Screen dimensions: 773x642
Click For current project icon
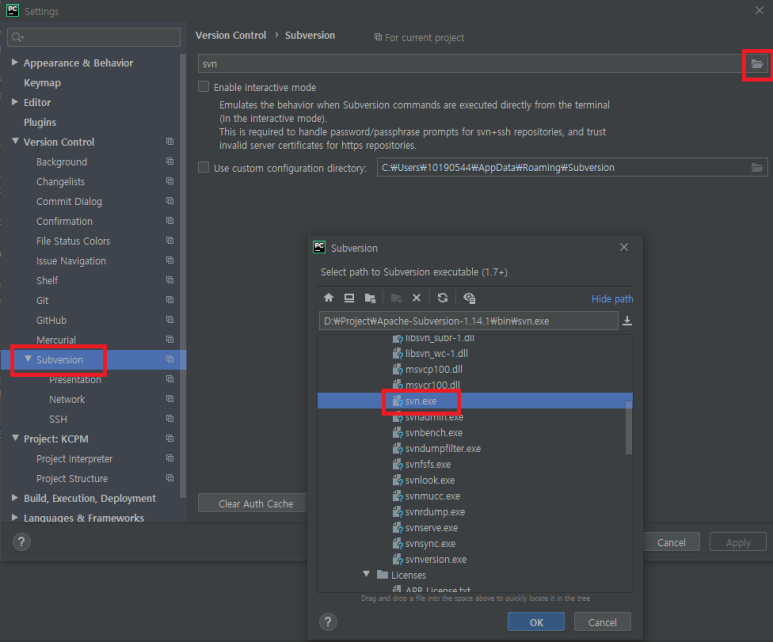pyautogui.click(x=378, y=37)
